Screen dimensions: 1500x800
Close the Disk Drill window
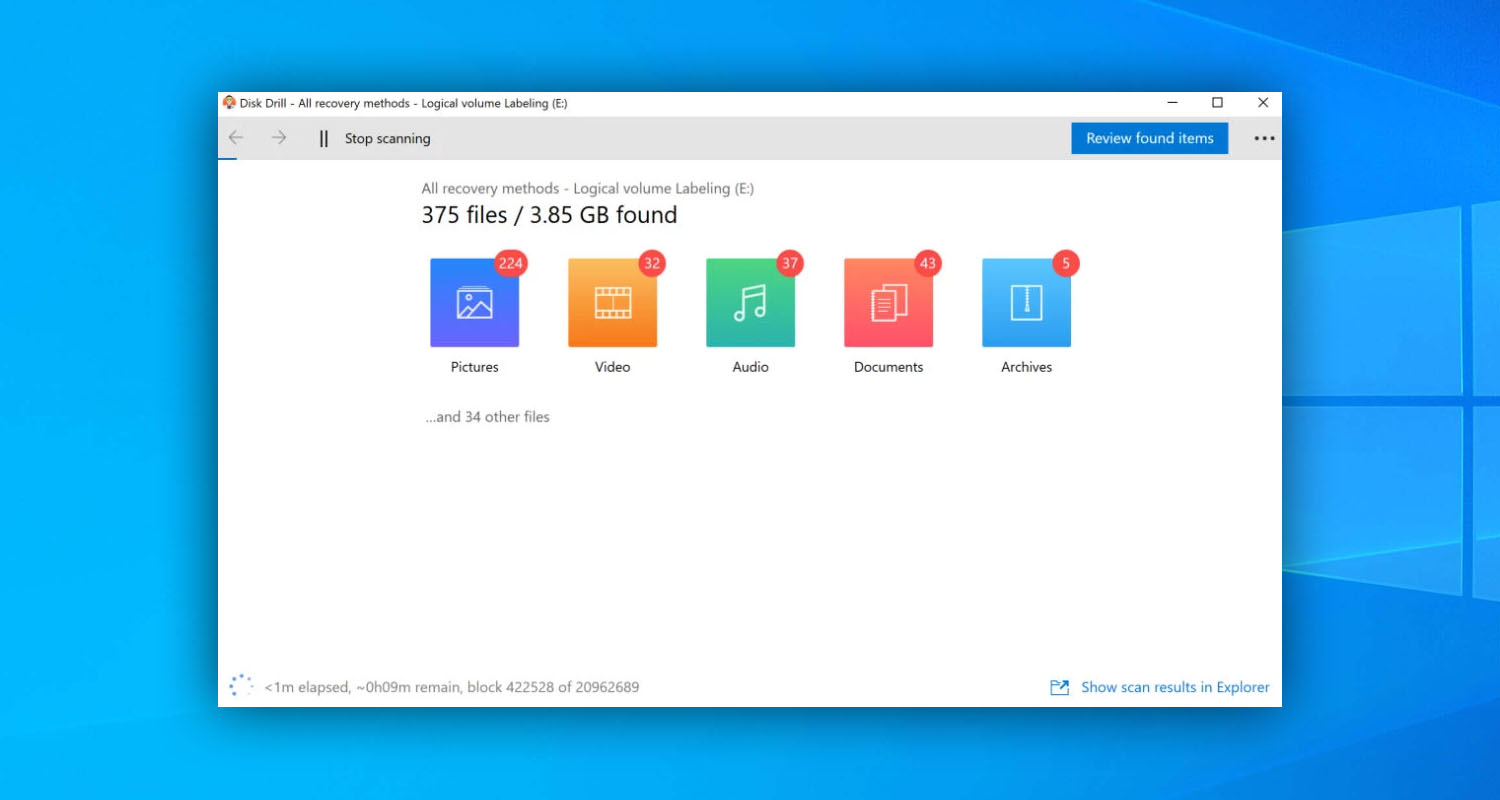(1262, 103)
